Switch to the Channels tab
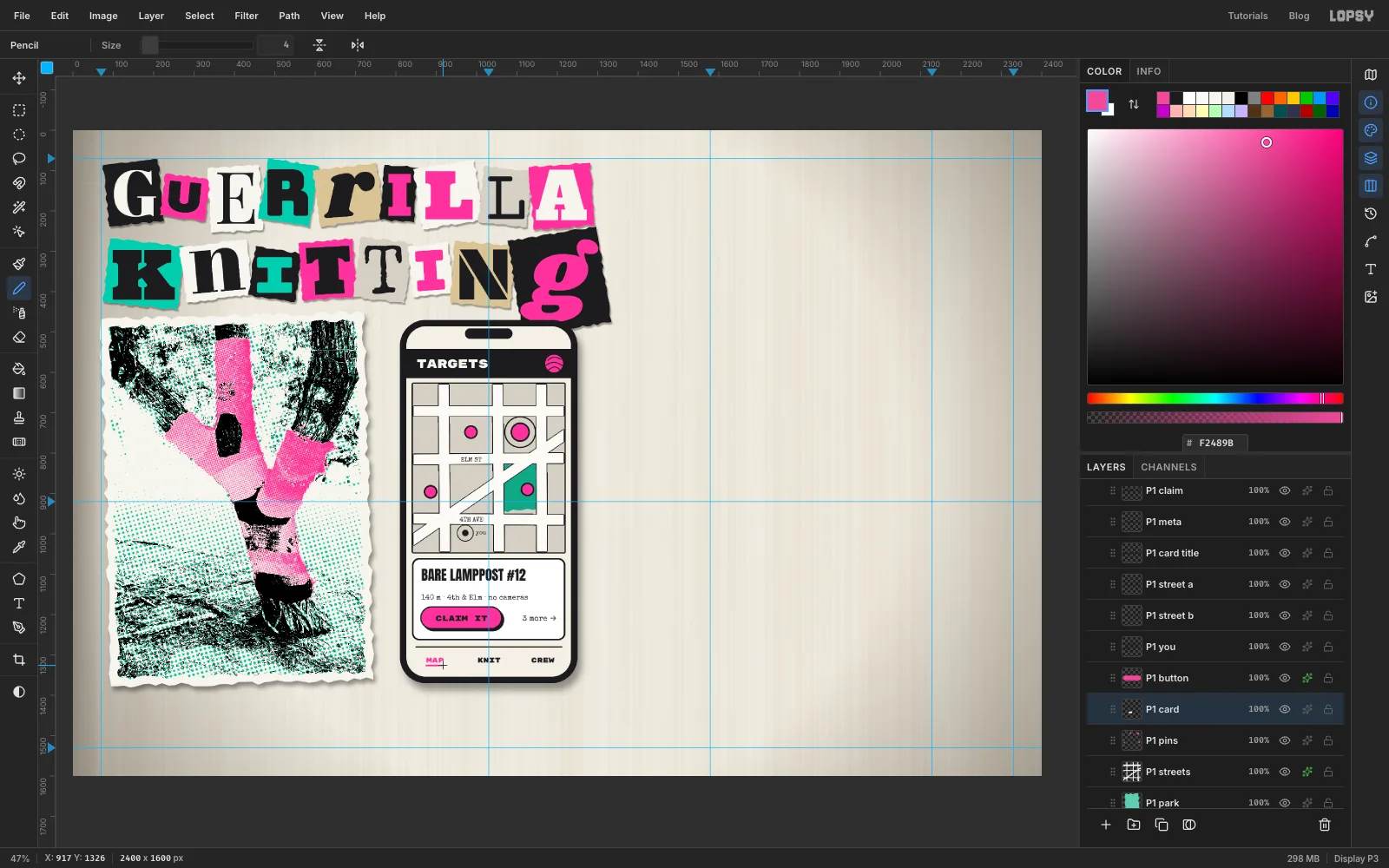1389x868 pixels. (x=1168, y=467)
